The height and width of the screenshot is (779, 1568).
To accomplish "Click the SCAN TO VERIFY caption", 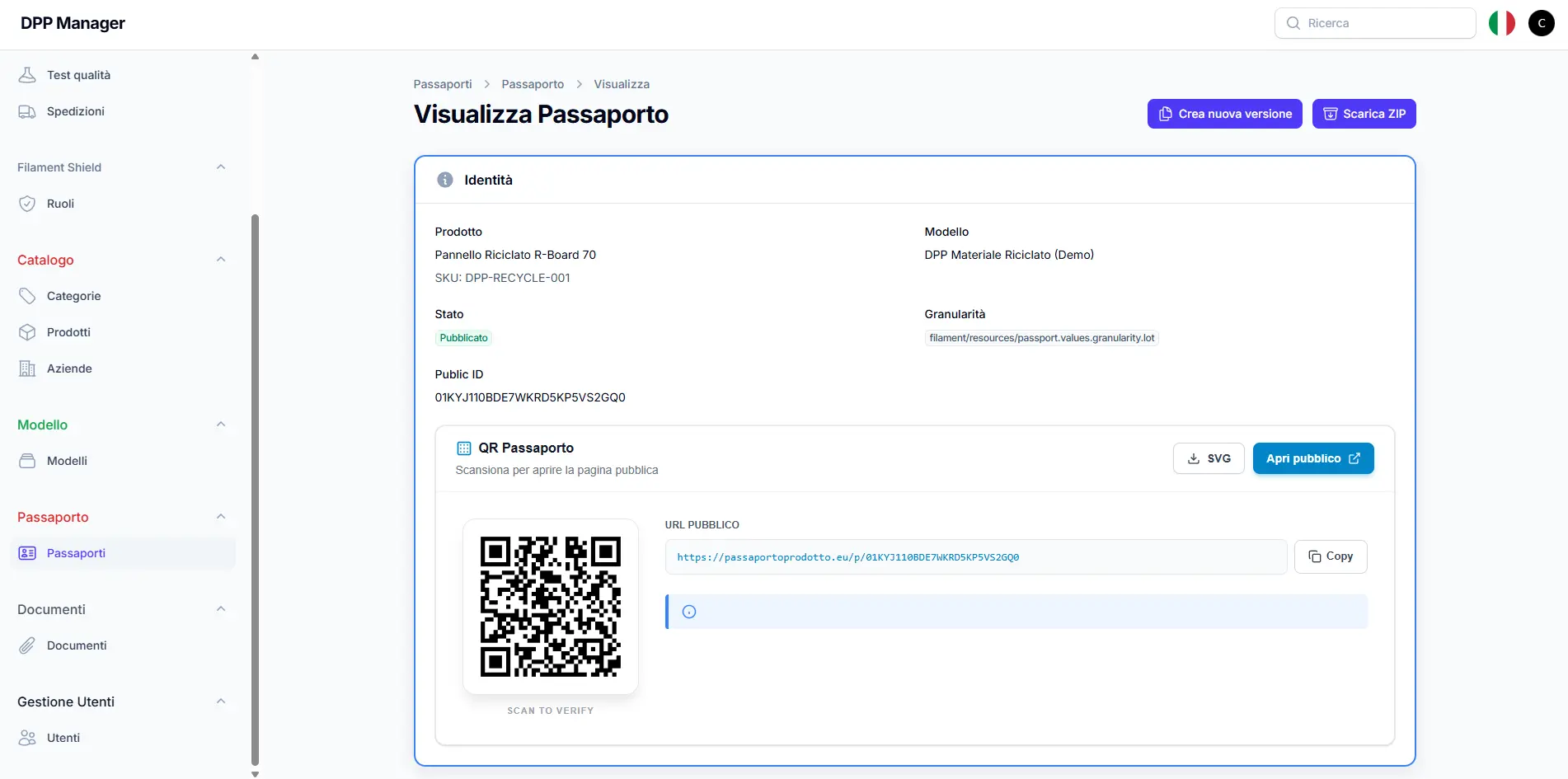I will tap(551, 711).
